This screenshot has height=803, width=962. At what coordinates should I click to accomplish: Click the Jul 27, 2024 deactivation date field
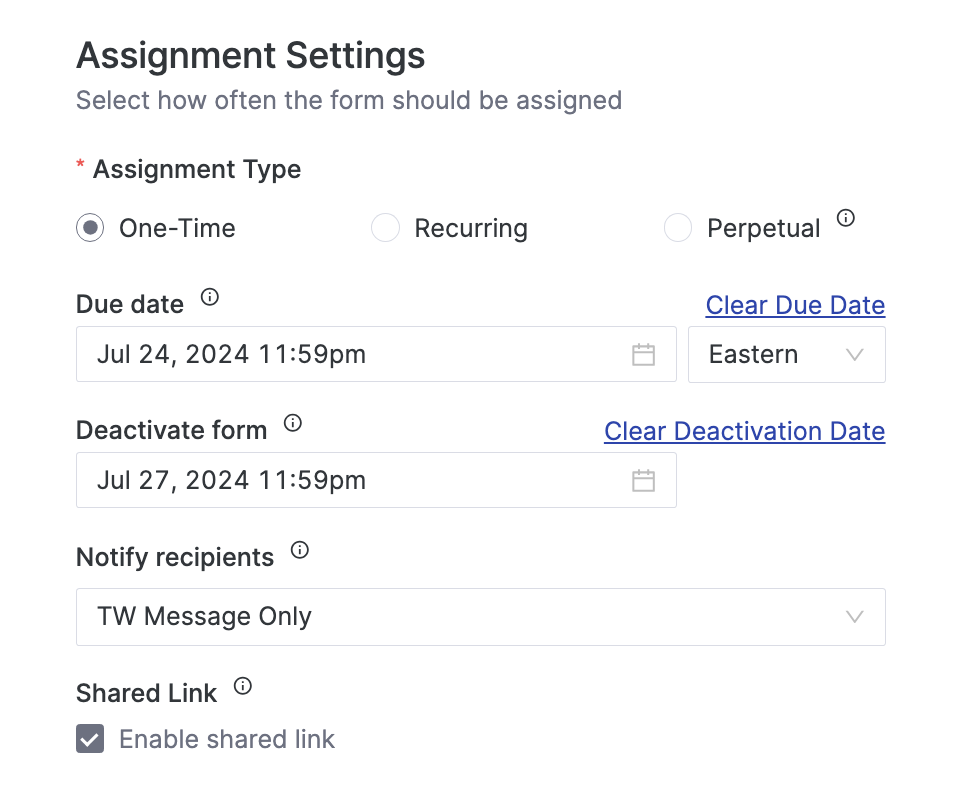[300, 480]
